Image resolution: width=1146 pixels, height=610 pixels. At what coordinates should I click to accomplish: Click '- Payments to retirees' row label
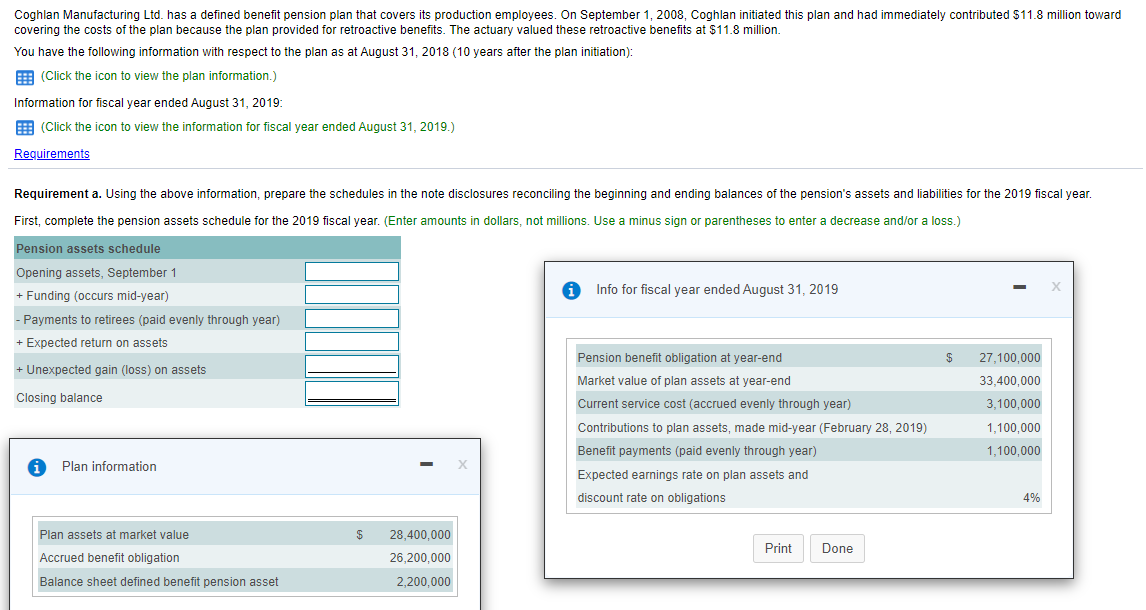[x=148, y=319]
